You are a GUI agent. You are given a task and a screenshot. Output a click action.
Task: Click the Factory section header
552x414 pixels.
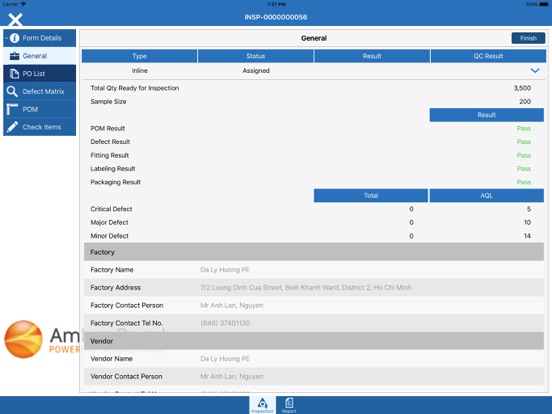point(314,252)
